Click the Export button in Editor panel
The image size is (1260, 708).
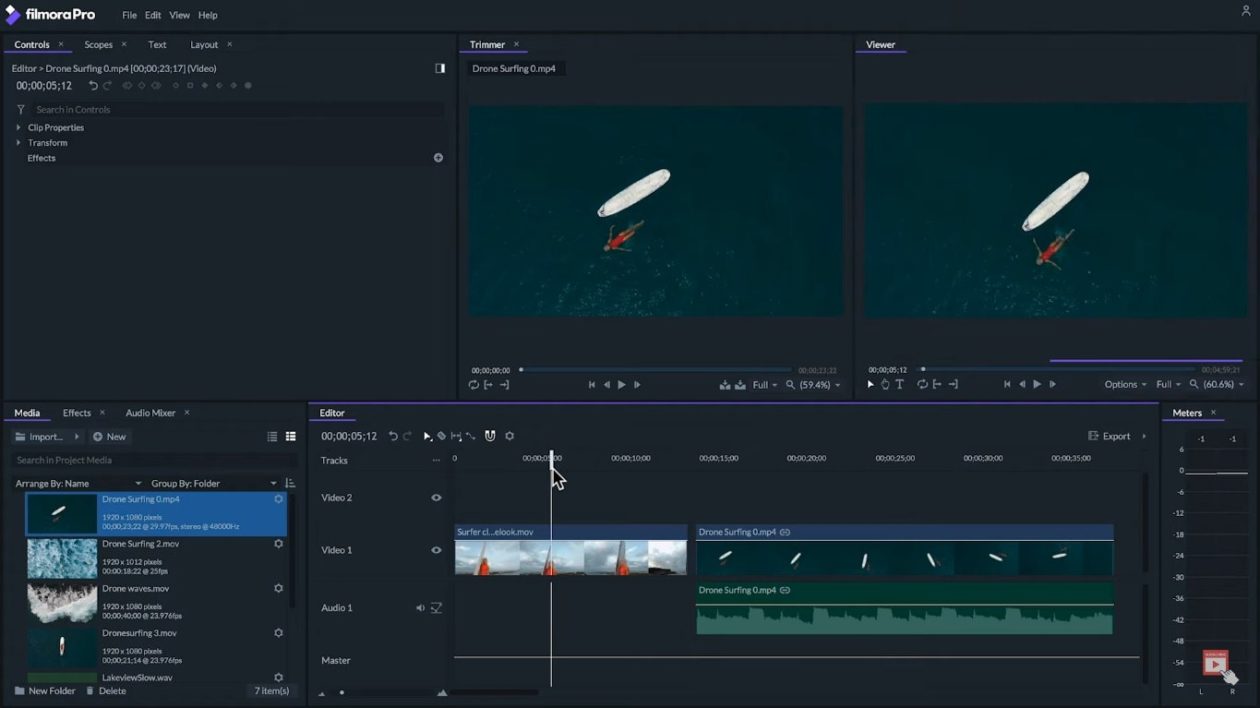coord(1115,436)
